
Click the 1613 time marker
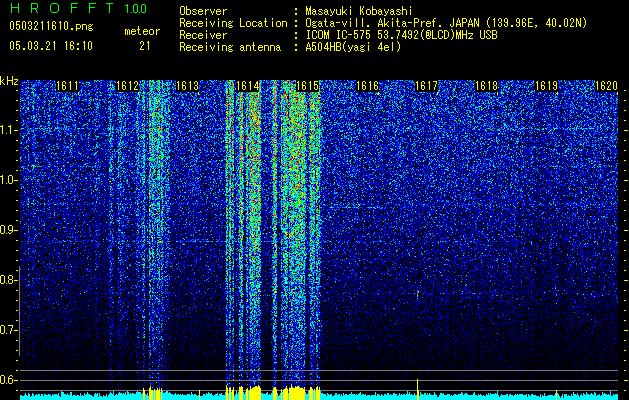point(187,86)
